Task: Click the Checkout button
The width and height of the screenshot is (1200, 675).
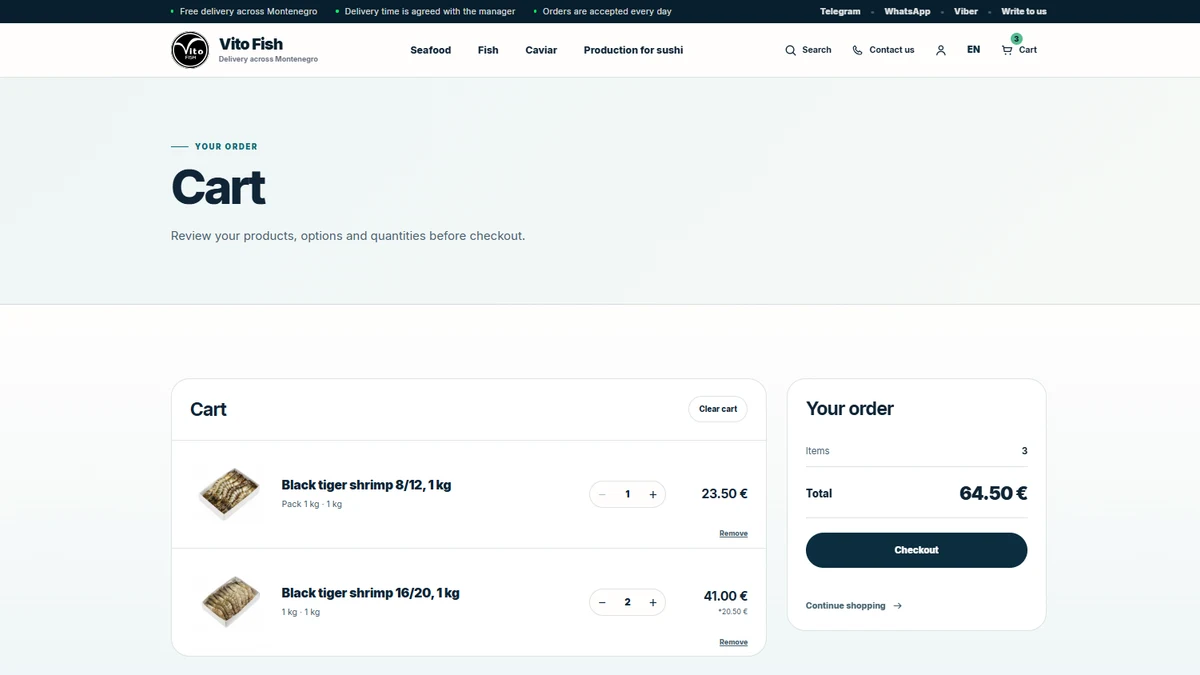Action: pyautogui.click(x=916, y=550)
